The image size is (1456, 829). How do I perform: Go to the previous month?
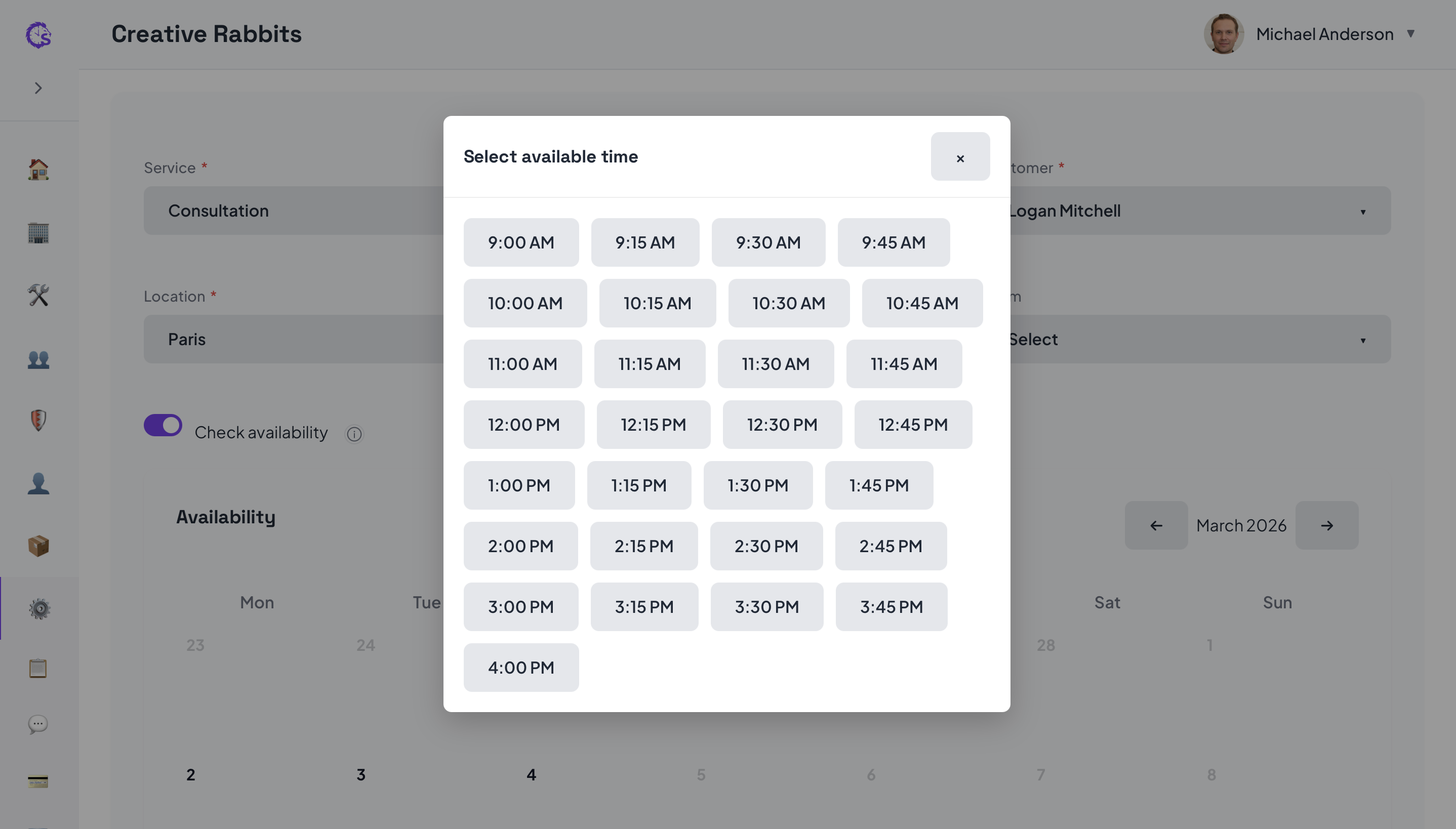pyautogui.click(x=1156, y=525)
